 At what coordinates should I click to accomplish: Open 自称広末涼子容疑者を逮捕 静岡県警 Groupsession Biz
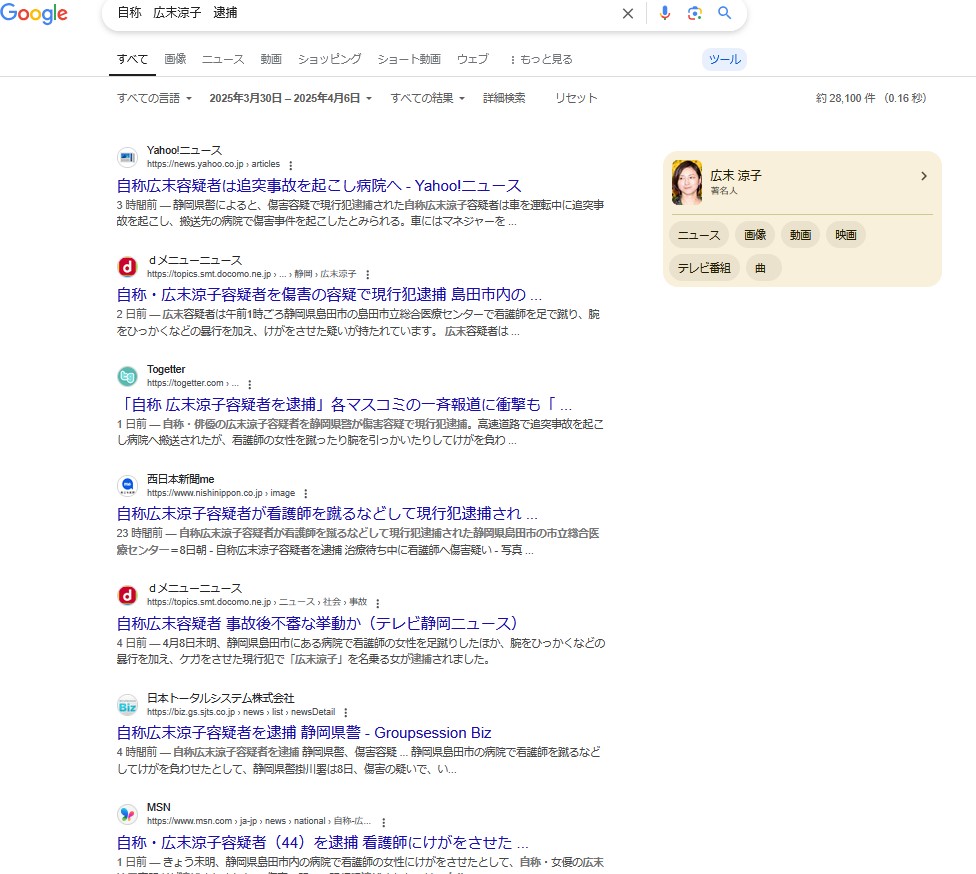304,733
